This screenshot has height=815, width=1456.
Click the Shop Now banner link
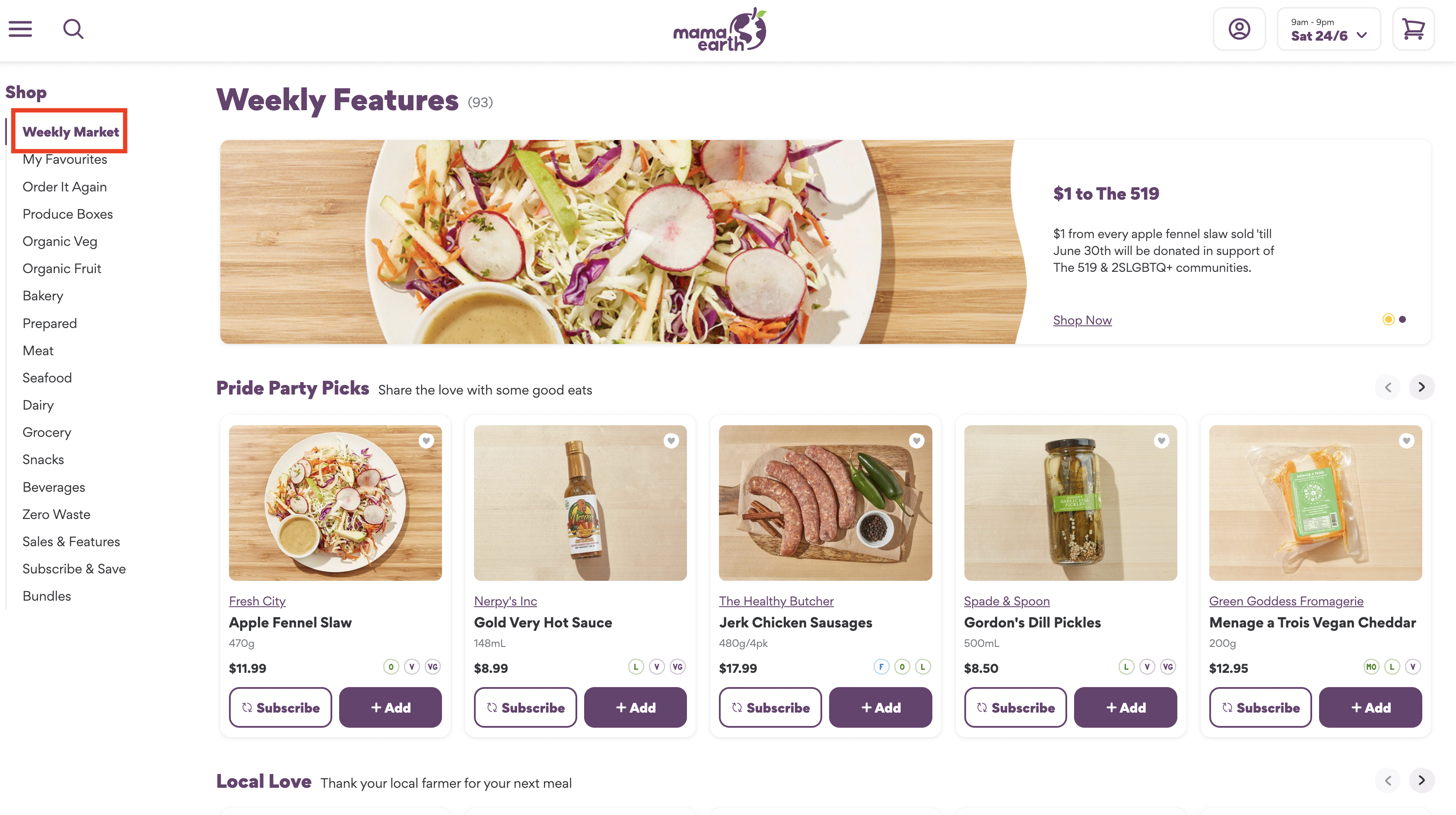pos(1082,320)
